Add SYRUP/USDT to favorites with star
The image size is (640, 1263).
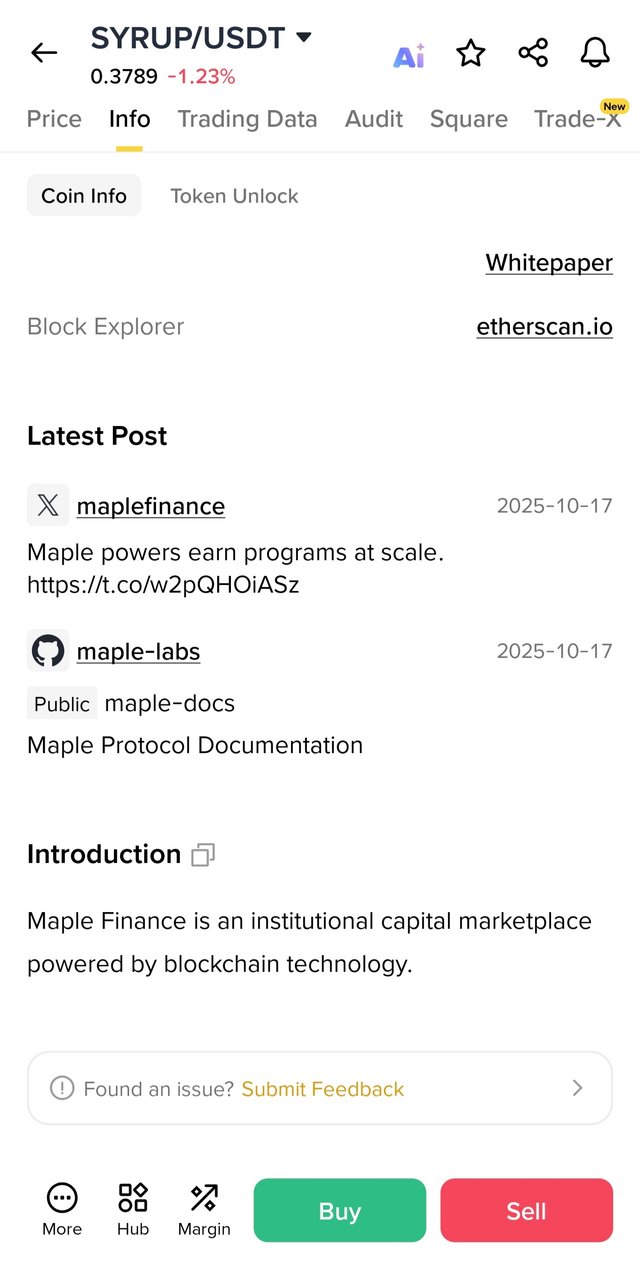coord(470,53)
